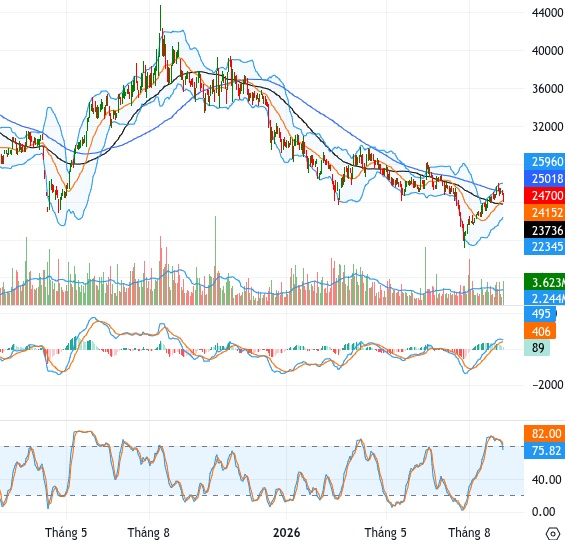Image resolution: width=565 pixels, height=540 pixels.
Task: Click the blue 75.82 stochastic label
Action: [544, 450]
